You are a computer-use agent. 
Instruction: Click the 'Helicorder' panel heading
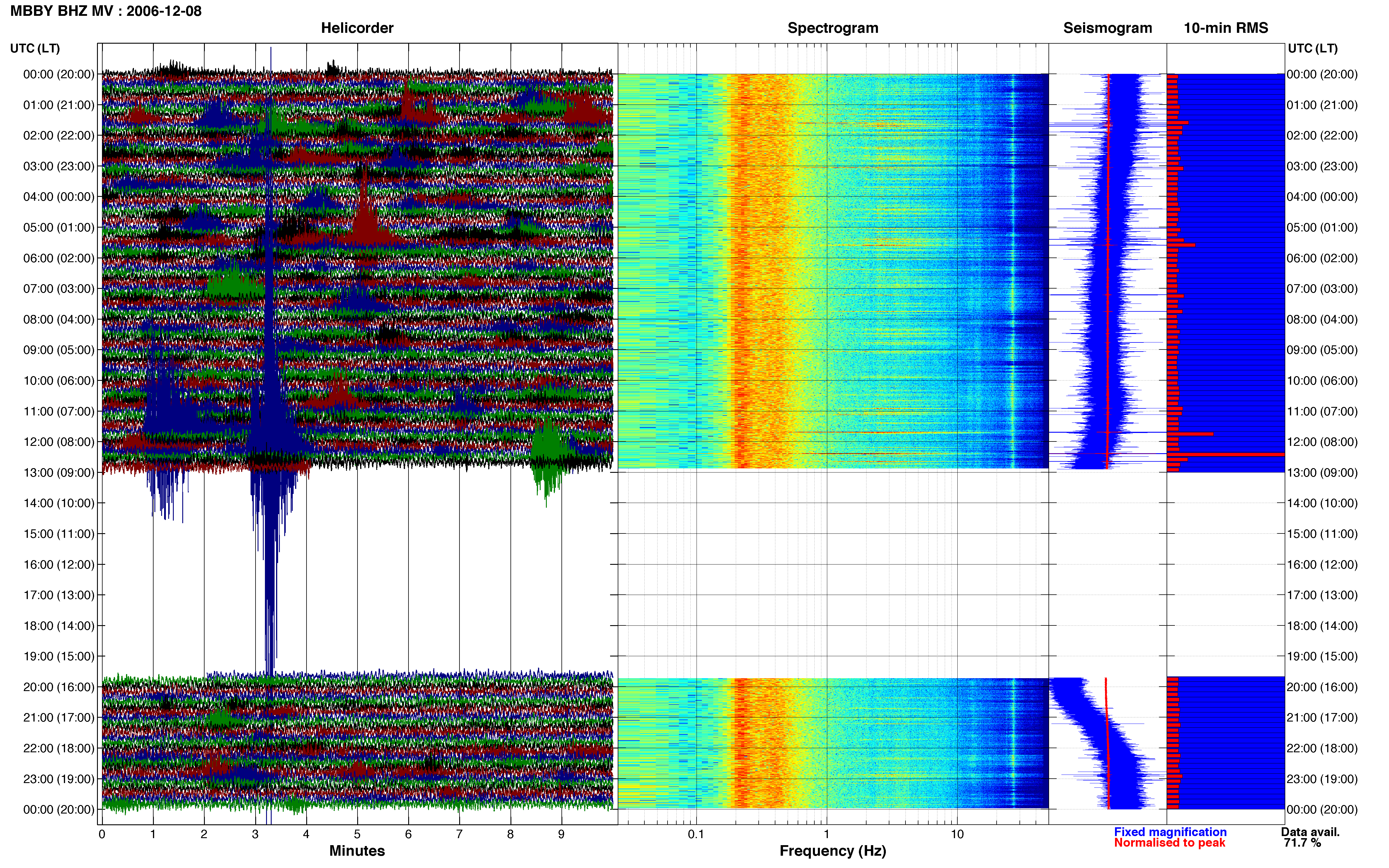point(357,28)
